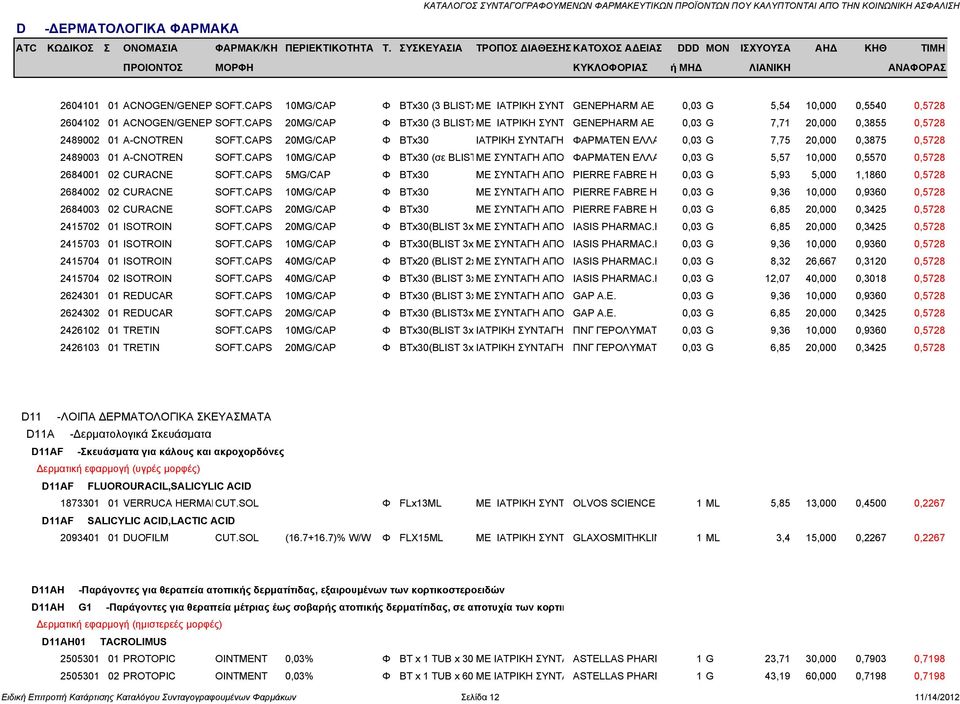Select the 0,3855 ΚΗΘ value
The image size is (960, 704).
(x=871, y=122)
